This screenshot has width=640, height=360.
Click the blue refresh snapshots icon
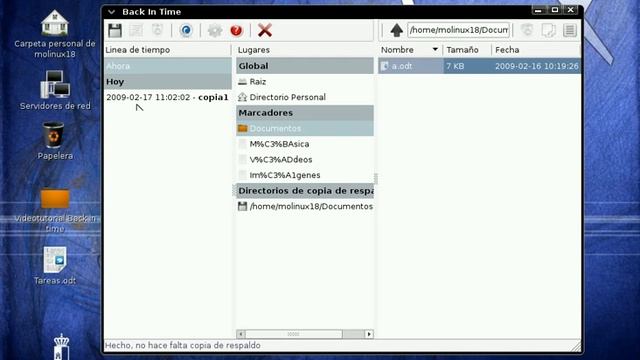tap(186, 30)
